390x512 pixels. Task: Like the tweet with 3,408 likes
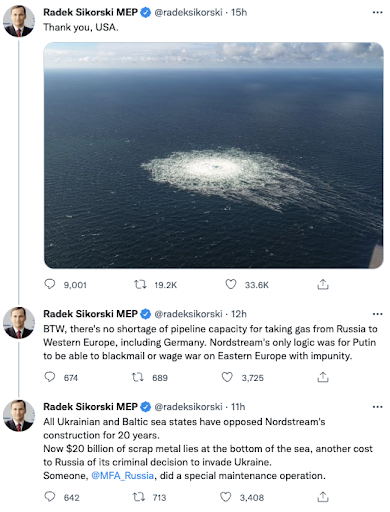(x=226, y=497)
